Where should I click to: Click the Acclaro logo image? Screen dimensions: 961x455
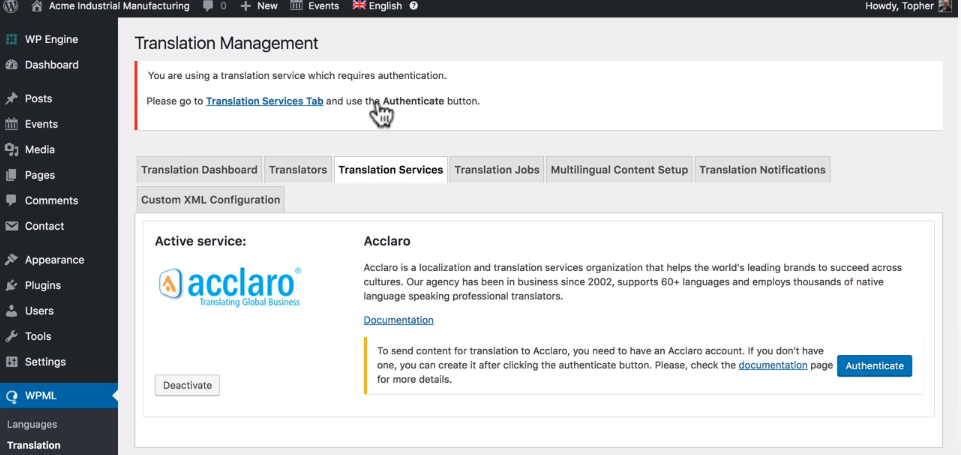tap(230, 286)
